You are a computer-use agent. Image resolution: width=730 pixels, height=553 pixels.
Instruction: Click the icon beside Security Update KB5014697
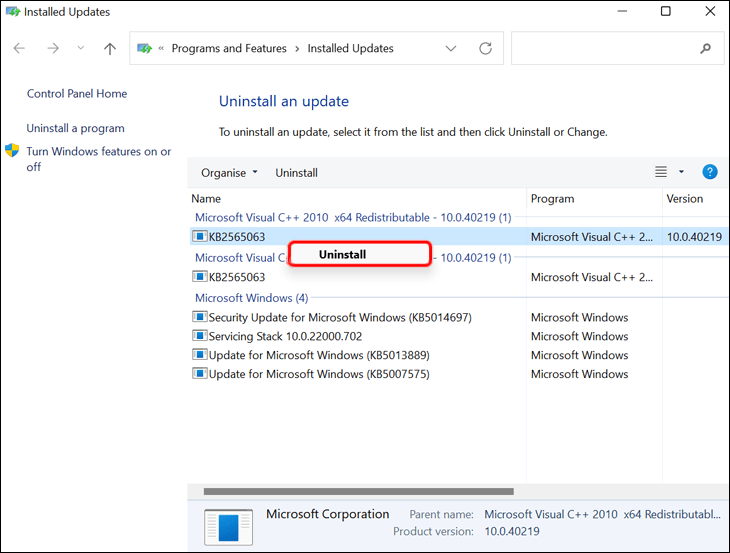tap(200, 317)
